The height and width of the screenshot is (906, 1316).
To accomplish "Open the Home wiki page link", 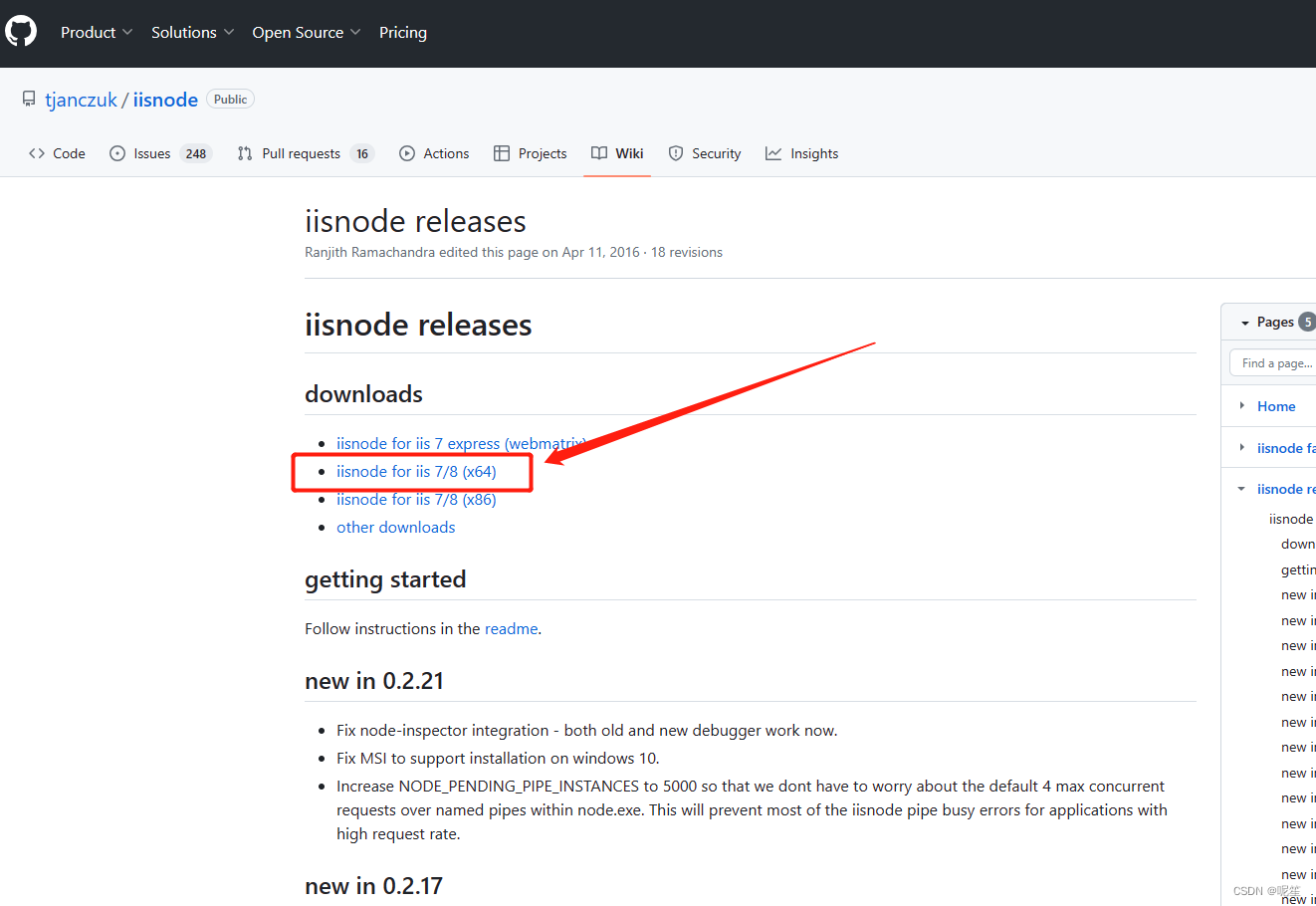I will tap(1276, 406).
